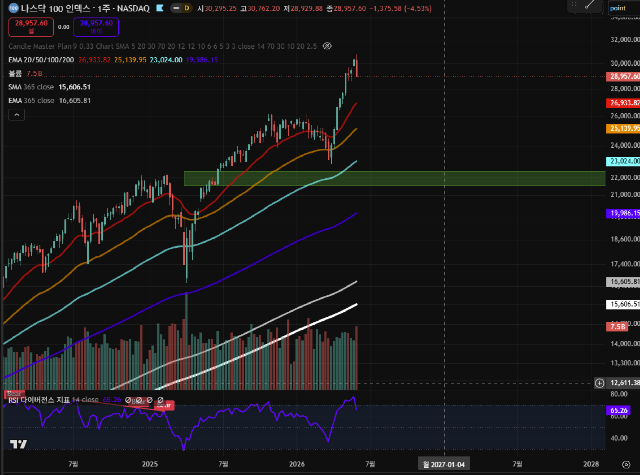Select the volume indicator legend 7.5B
This screenshot has height=475, width=640.
(x=25, y=73)
